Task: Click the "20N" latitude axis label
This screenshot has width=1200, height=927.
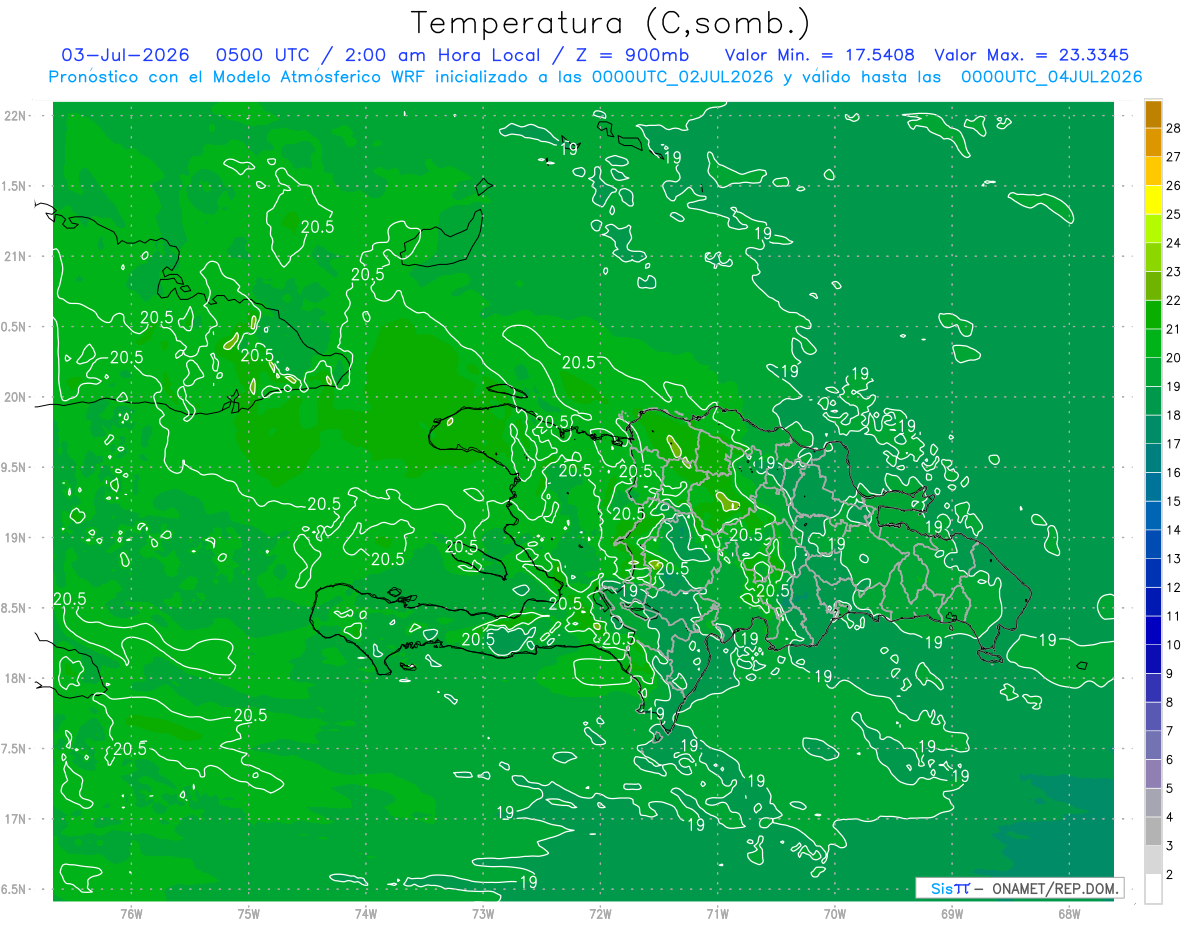Action: click(x=15, y=397)
